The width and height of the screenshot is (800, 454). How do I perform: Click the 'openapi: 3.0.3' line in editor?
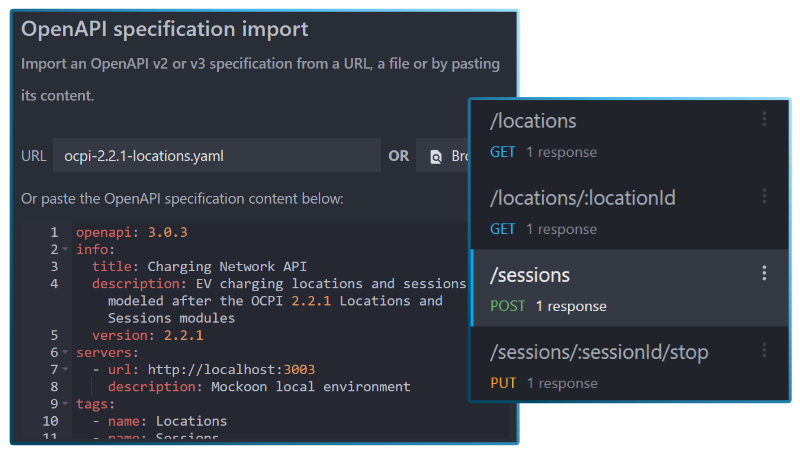click(132, 233)
